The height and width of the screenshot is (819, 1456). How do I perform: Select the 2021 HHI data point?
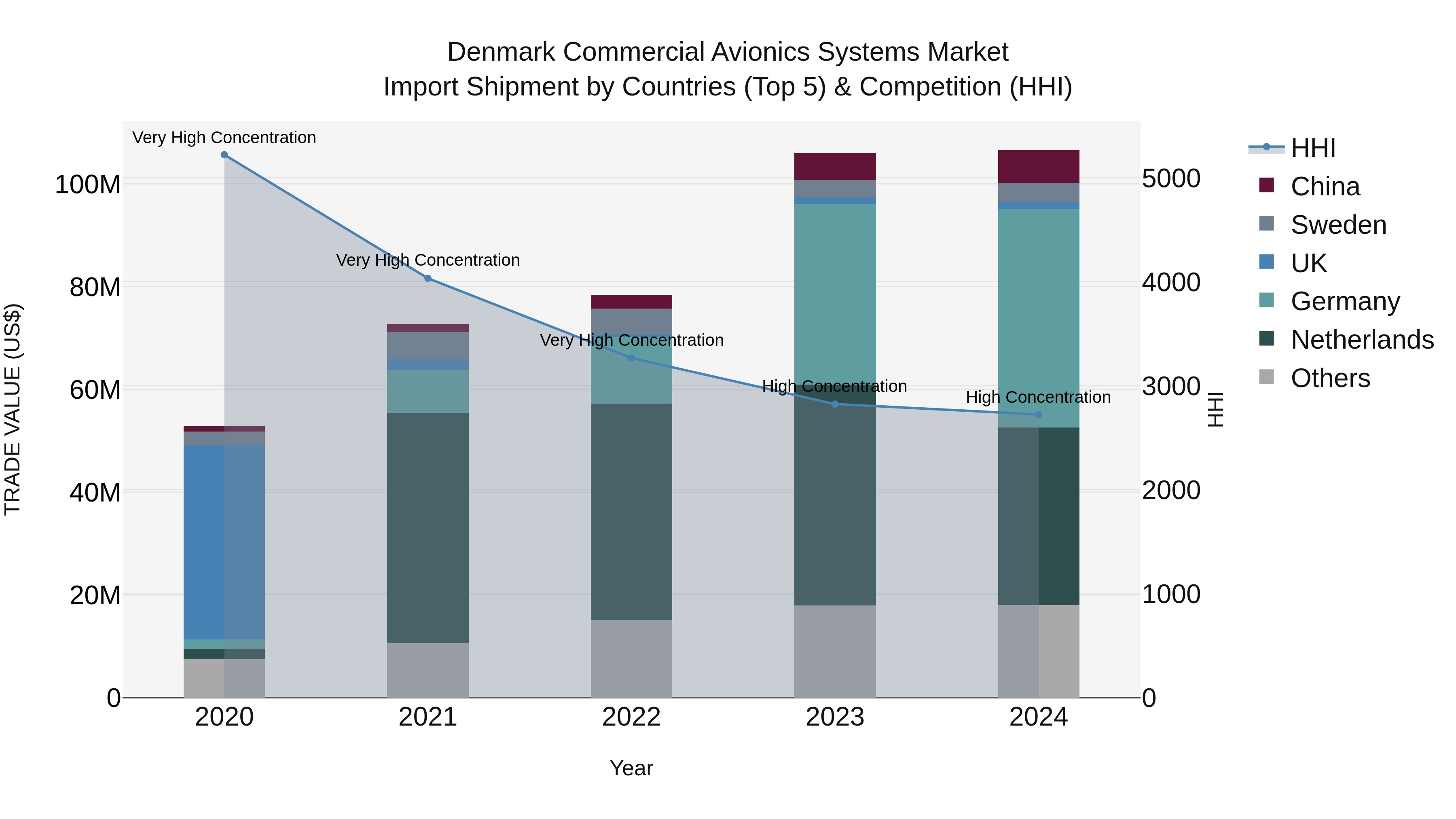tap(428, 279)
